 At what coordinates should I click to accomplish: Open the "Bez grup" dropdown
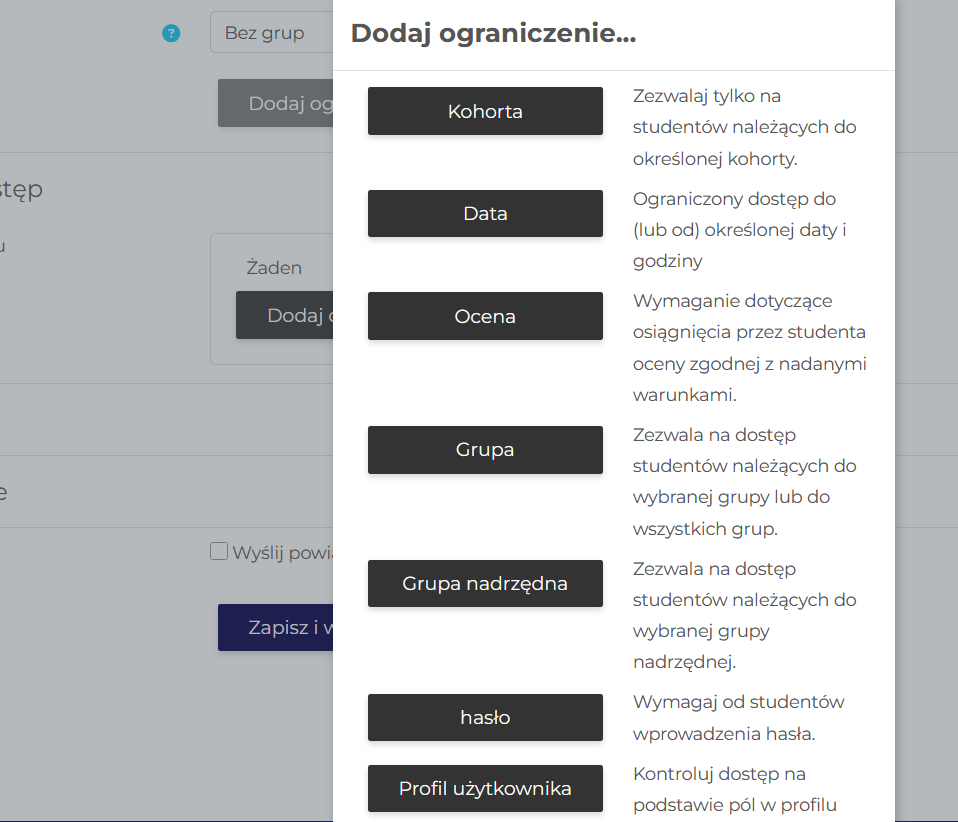(270, 33)
